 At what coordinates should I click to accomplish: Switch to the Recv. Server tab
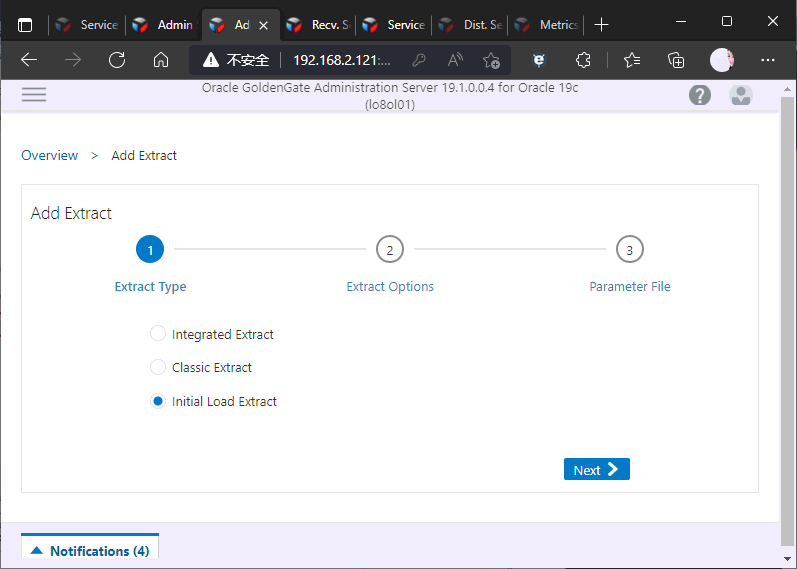click(318, 25)
